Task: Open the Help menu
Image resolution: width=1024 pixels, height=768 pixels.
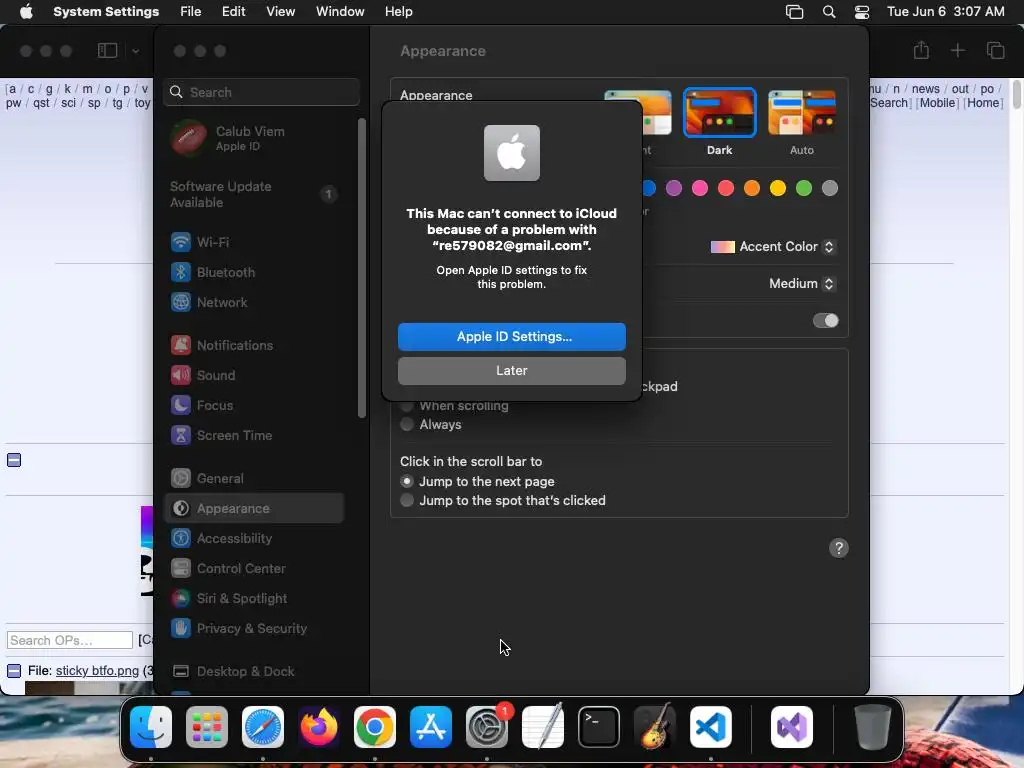Action: [398, 12]
